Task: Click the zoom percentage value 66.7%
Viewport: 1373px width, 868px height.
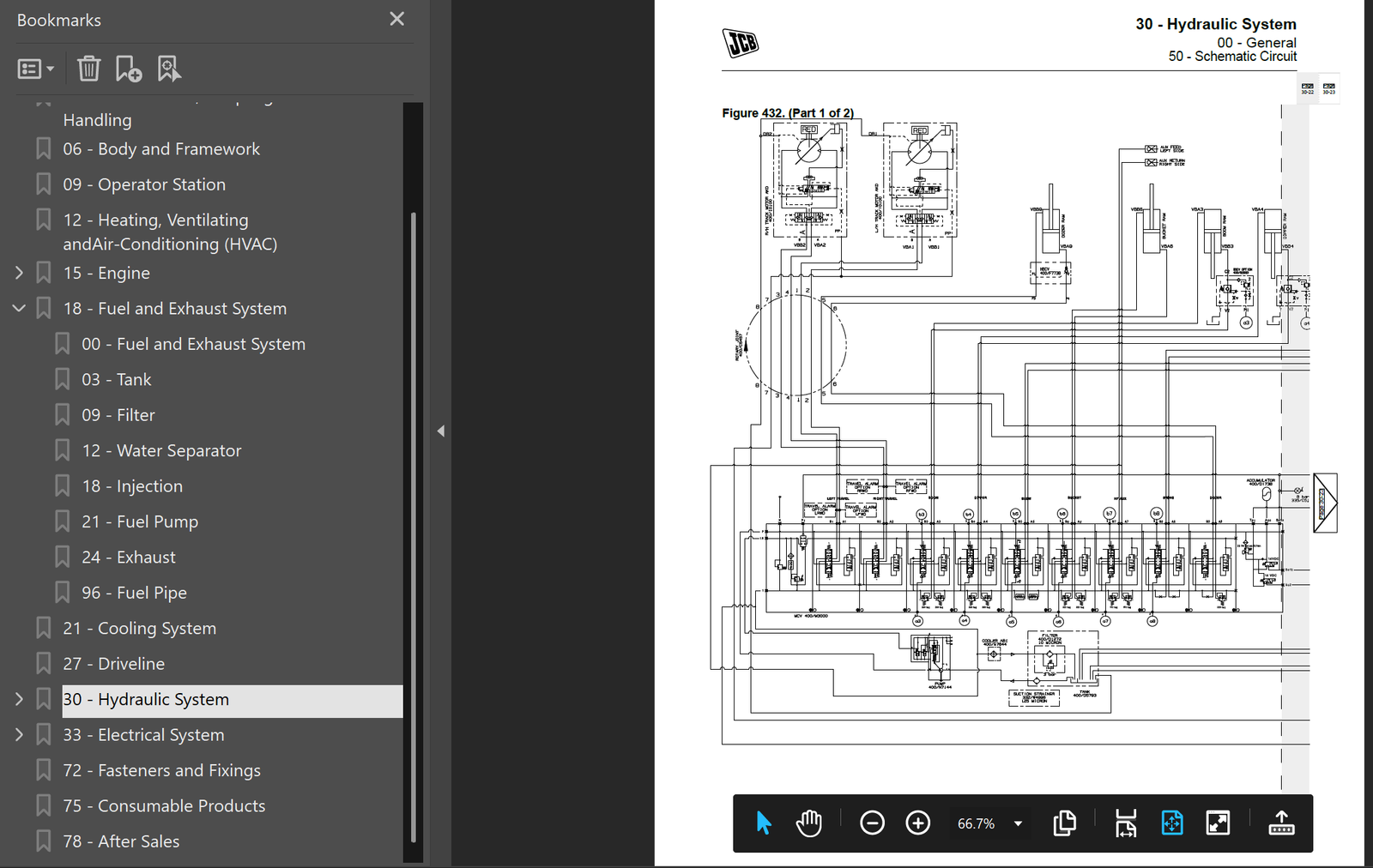Action: click(x=976, y=824)
